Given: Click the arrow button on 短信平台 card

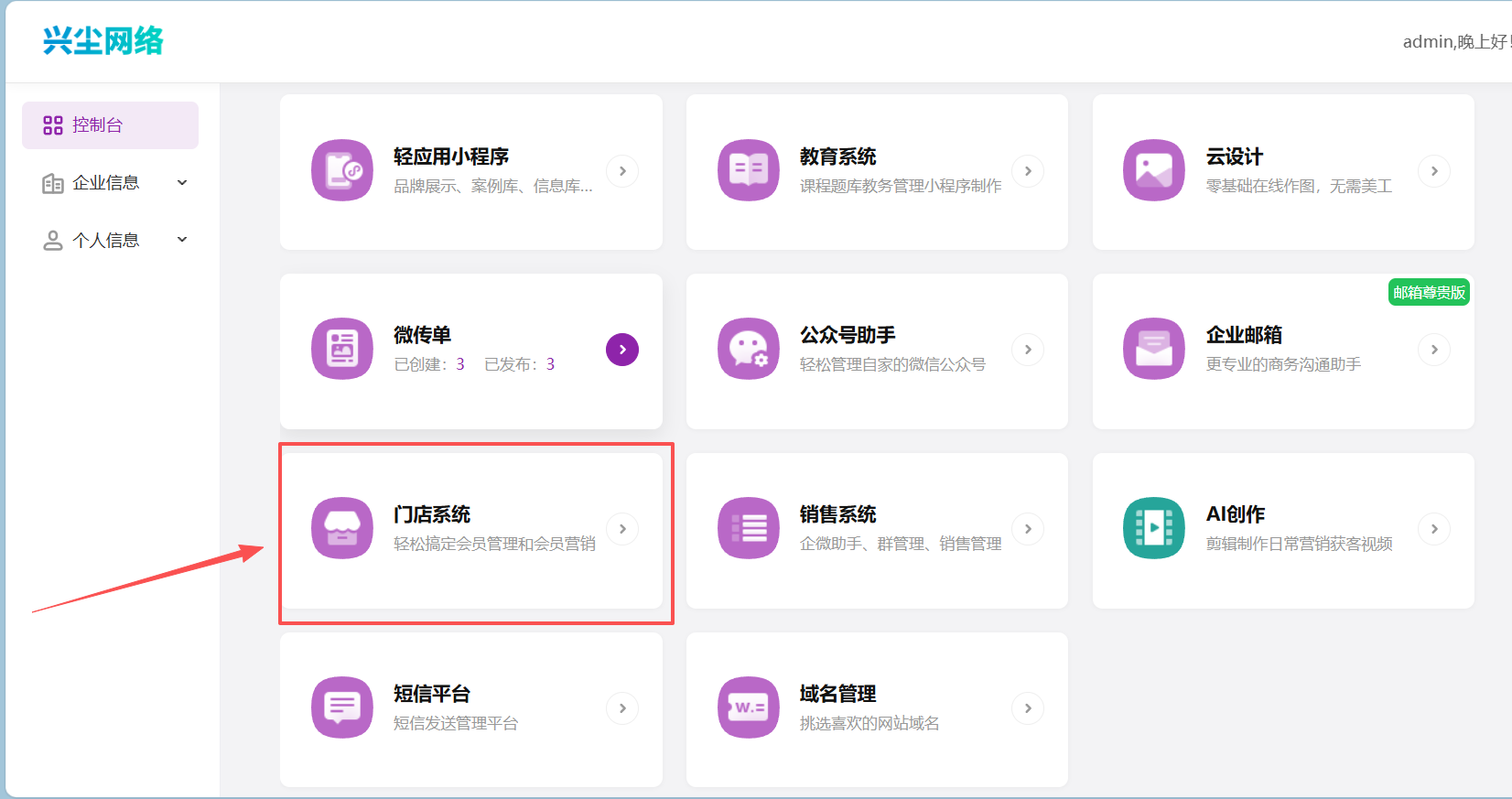Looking at the screenshot, I should [622, 708].
